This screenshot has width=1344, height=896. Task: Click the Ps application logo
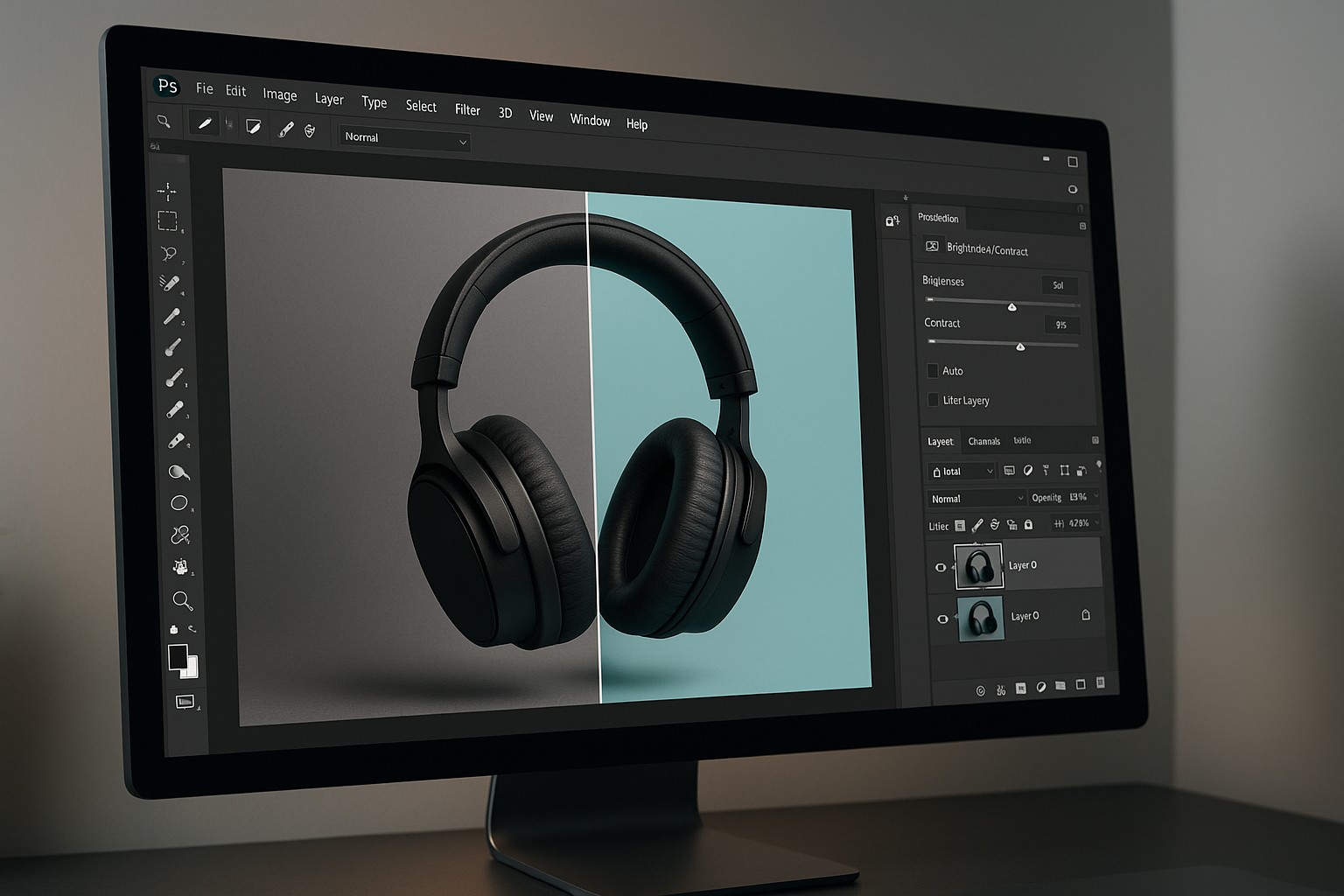pyautogui.click(x=166, y=86)
